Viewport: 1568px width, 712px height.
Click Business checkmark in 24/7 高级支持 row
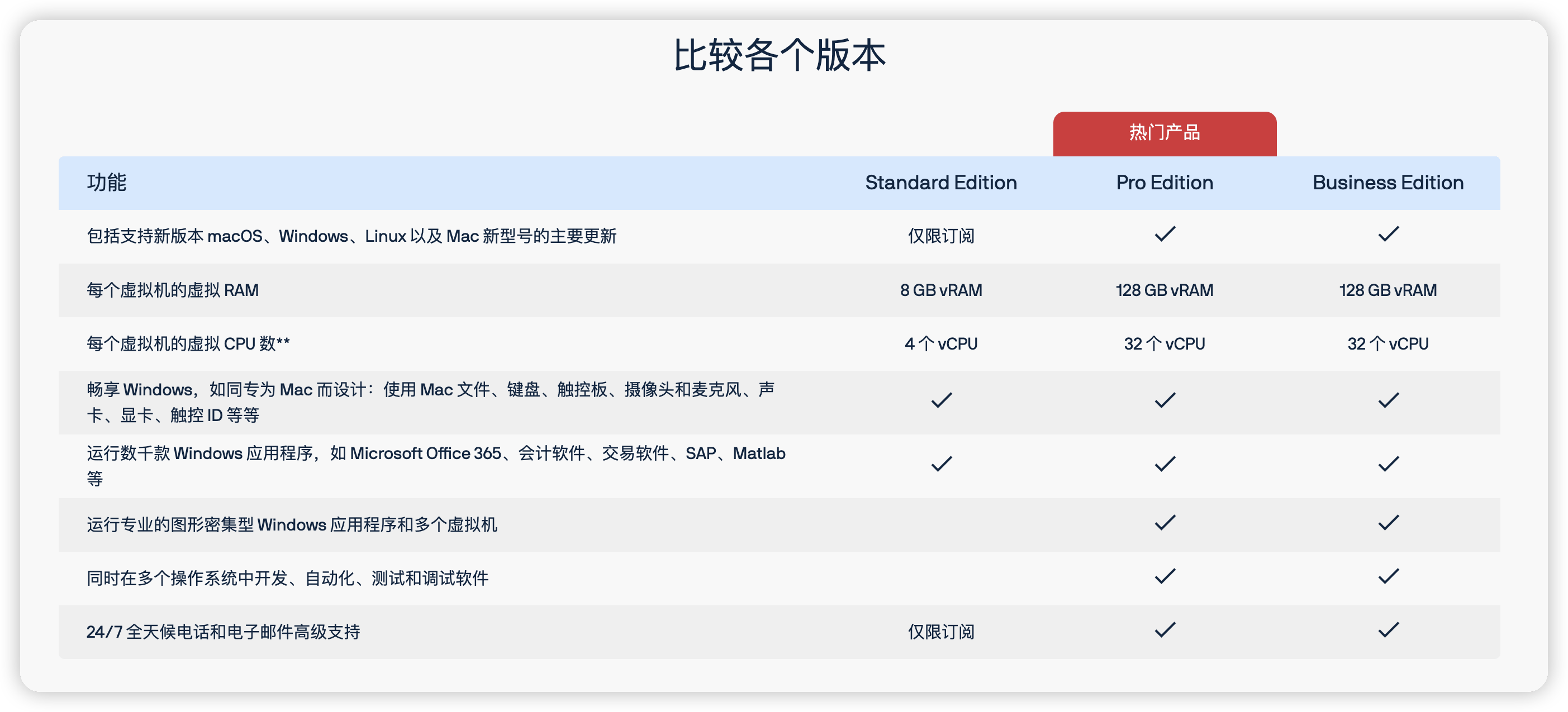pos(1389,629)
